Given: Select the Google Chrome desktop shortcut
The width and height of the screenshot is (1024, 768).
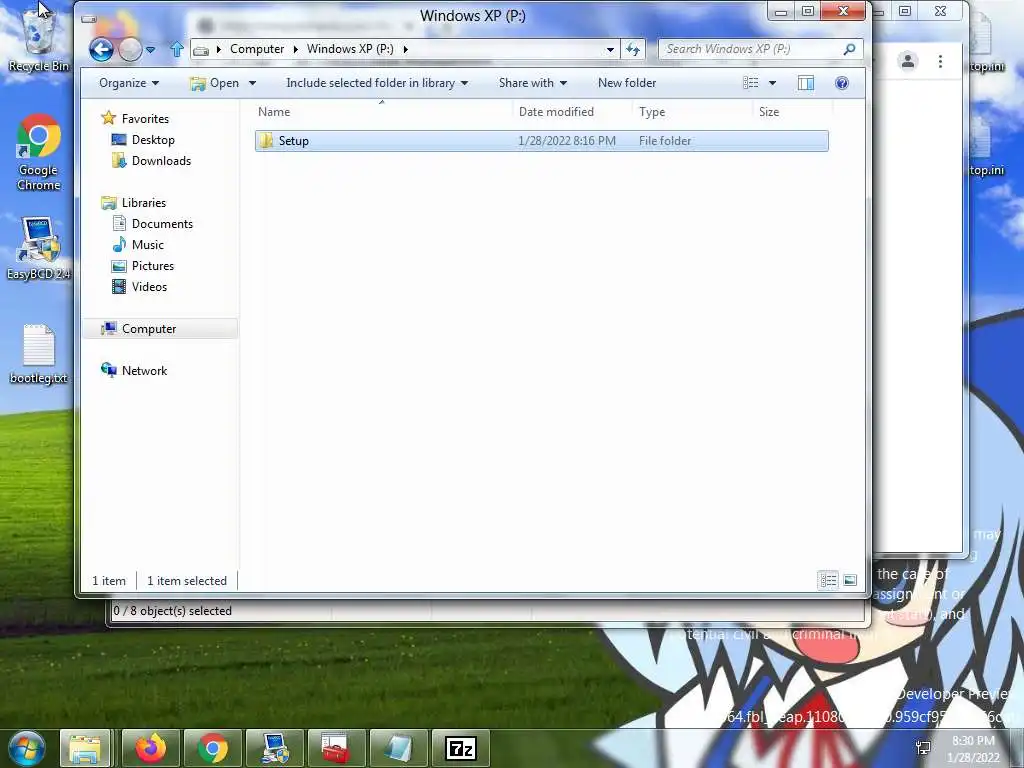Looking at the screenshot, I should pyautogui.click(x=39, y=153).
